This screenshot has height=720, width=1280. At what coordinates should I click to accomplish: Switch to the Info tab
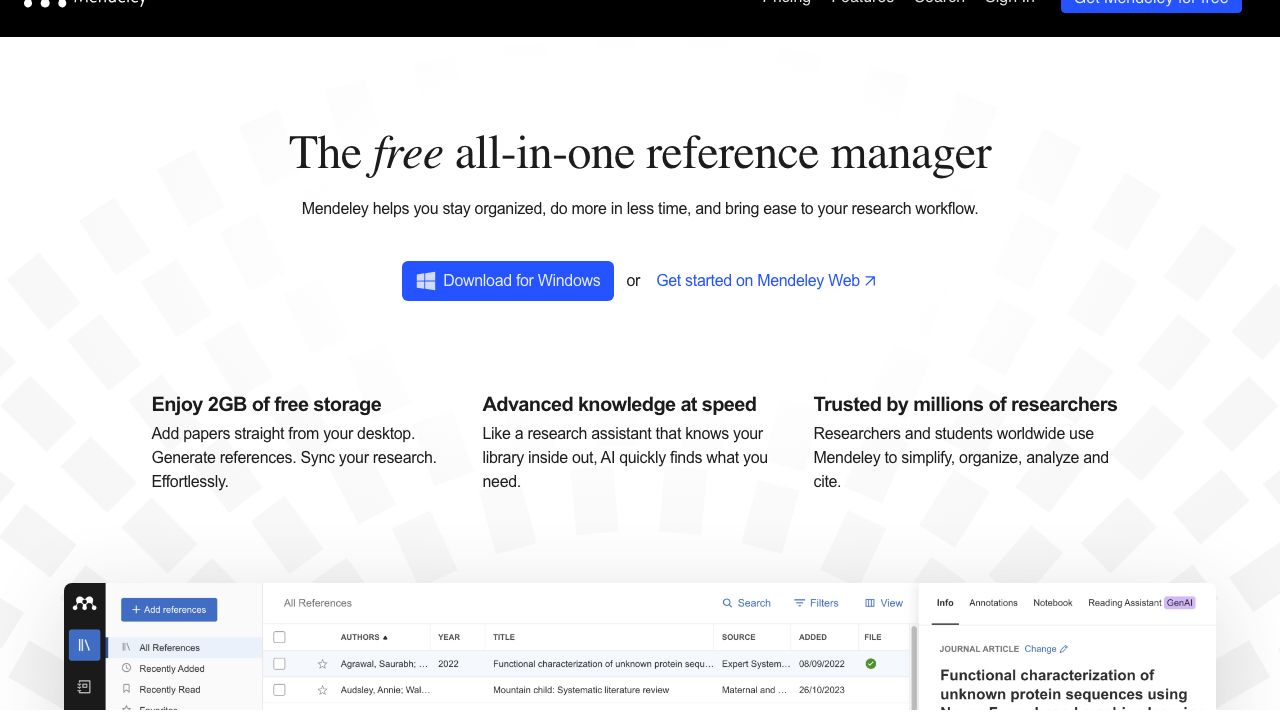[x=945, y=603]
